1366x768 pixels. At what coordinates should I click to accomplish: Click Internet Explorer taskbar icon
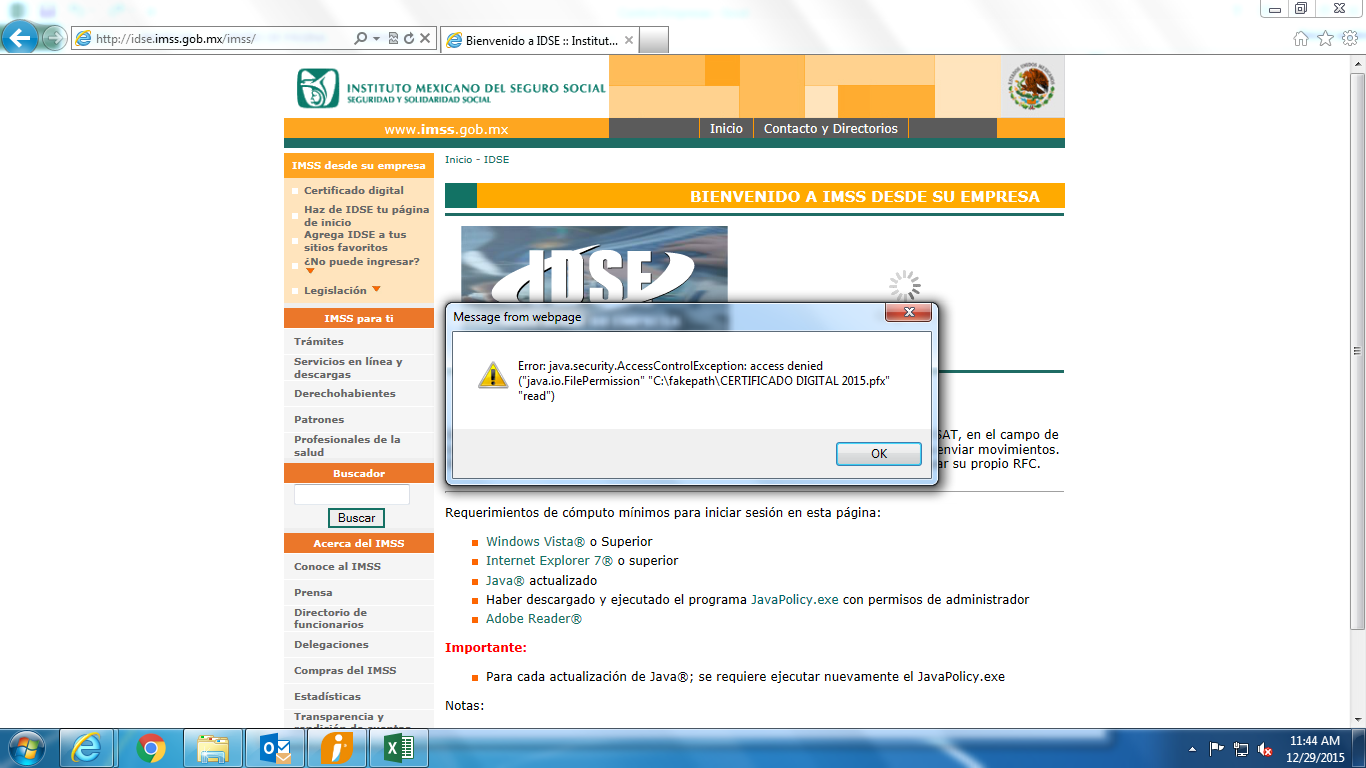tap(87, 748)
